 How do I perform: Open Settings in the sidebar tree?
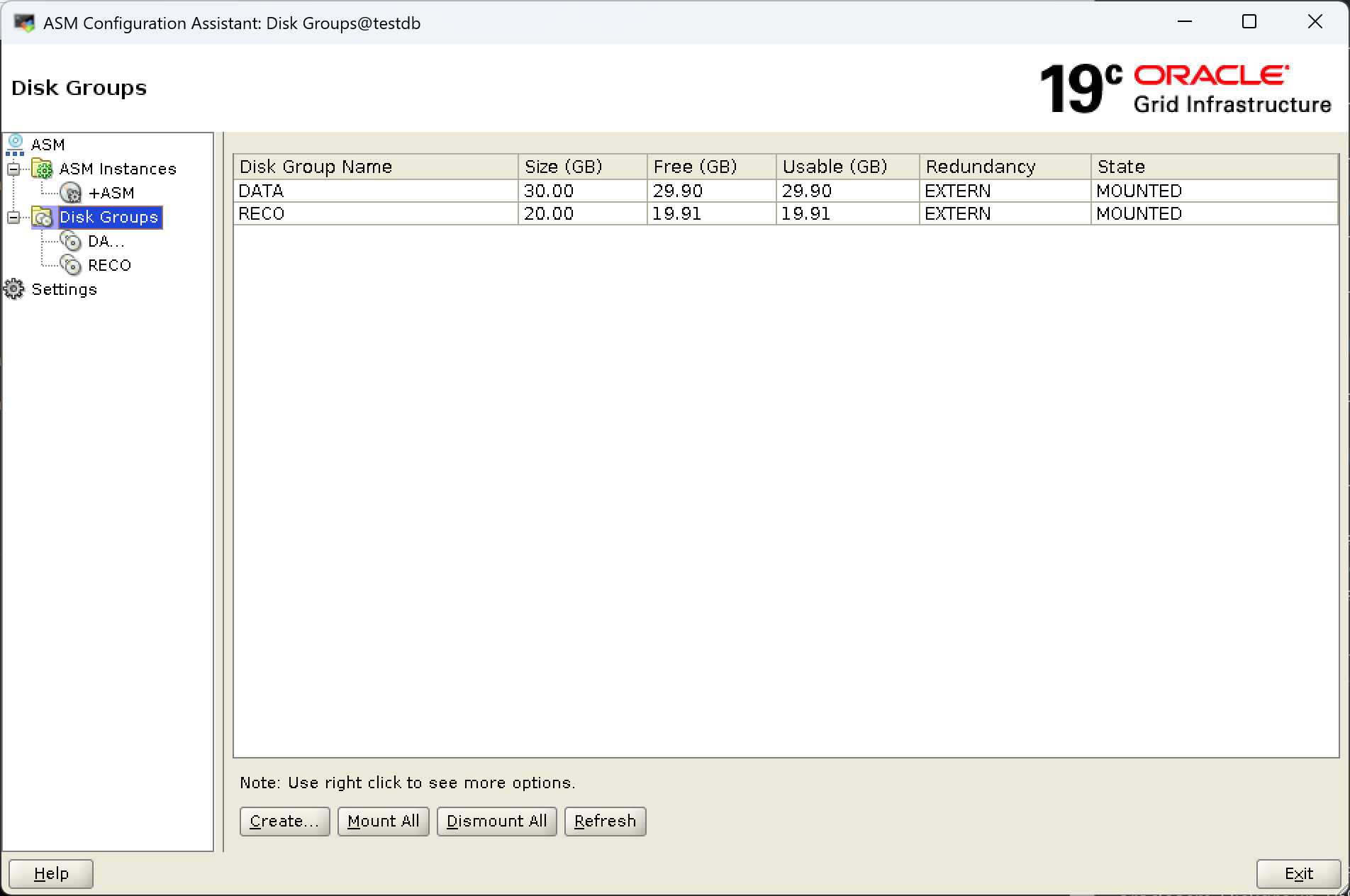(x=65, y=289)
